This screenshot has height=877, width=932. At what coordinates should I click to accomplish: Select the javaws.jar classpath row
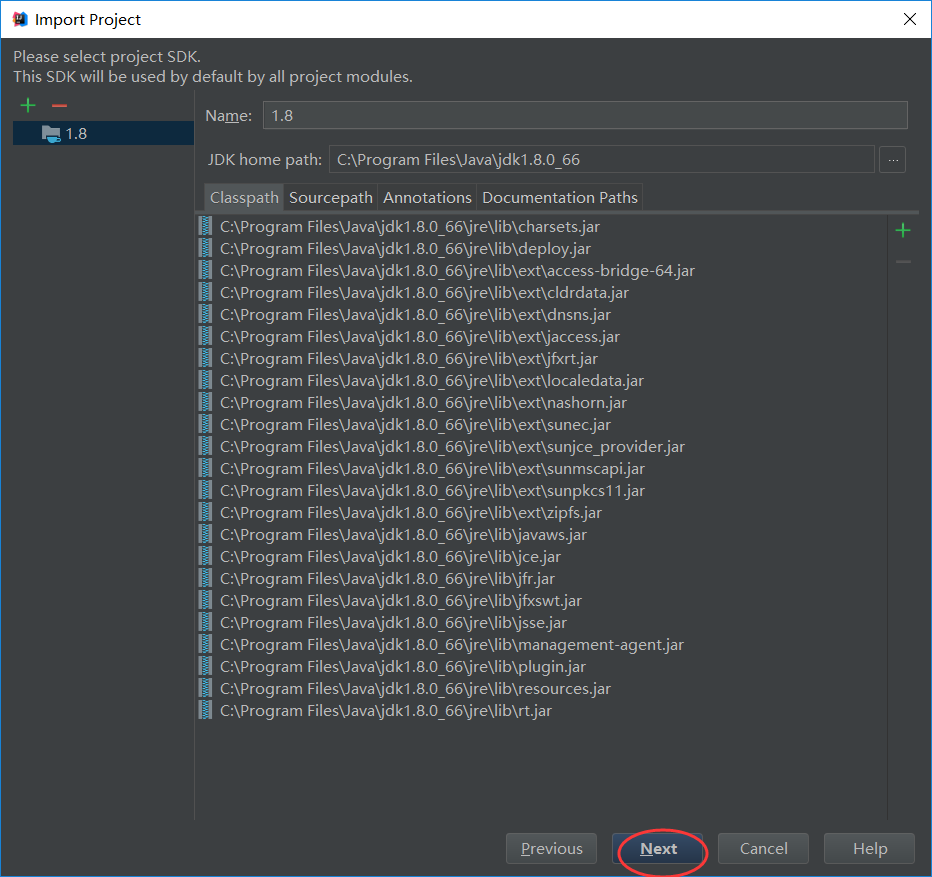click(542, 535)
